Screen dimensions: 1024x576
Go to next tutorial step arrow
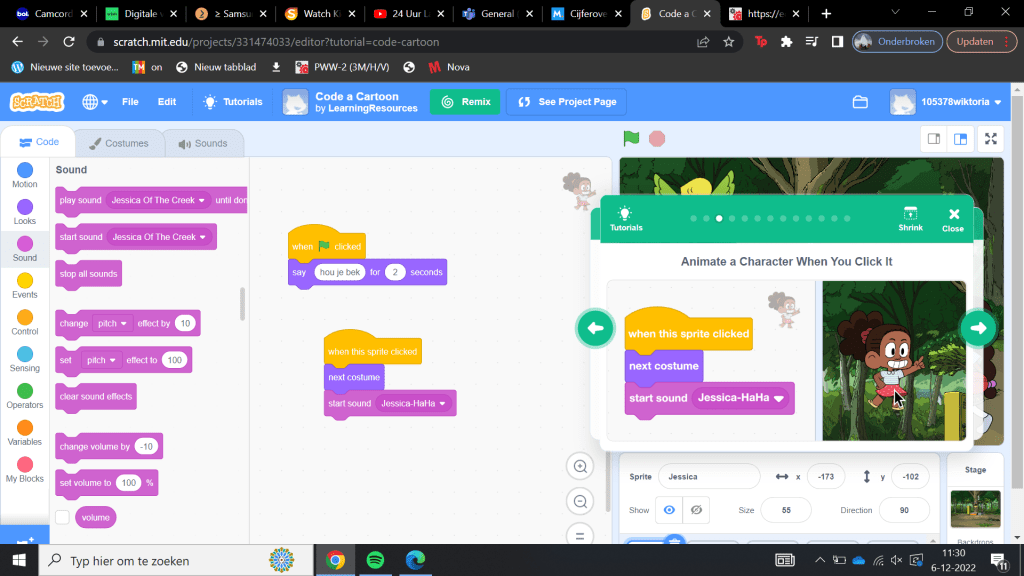click(x=978, y=328)
